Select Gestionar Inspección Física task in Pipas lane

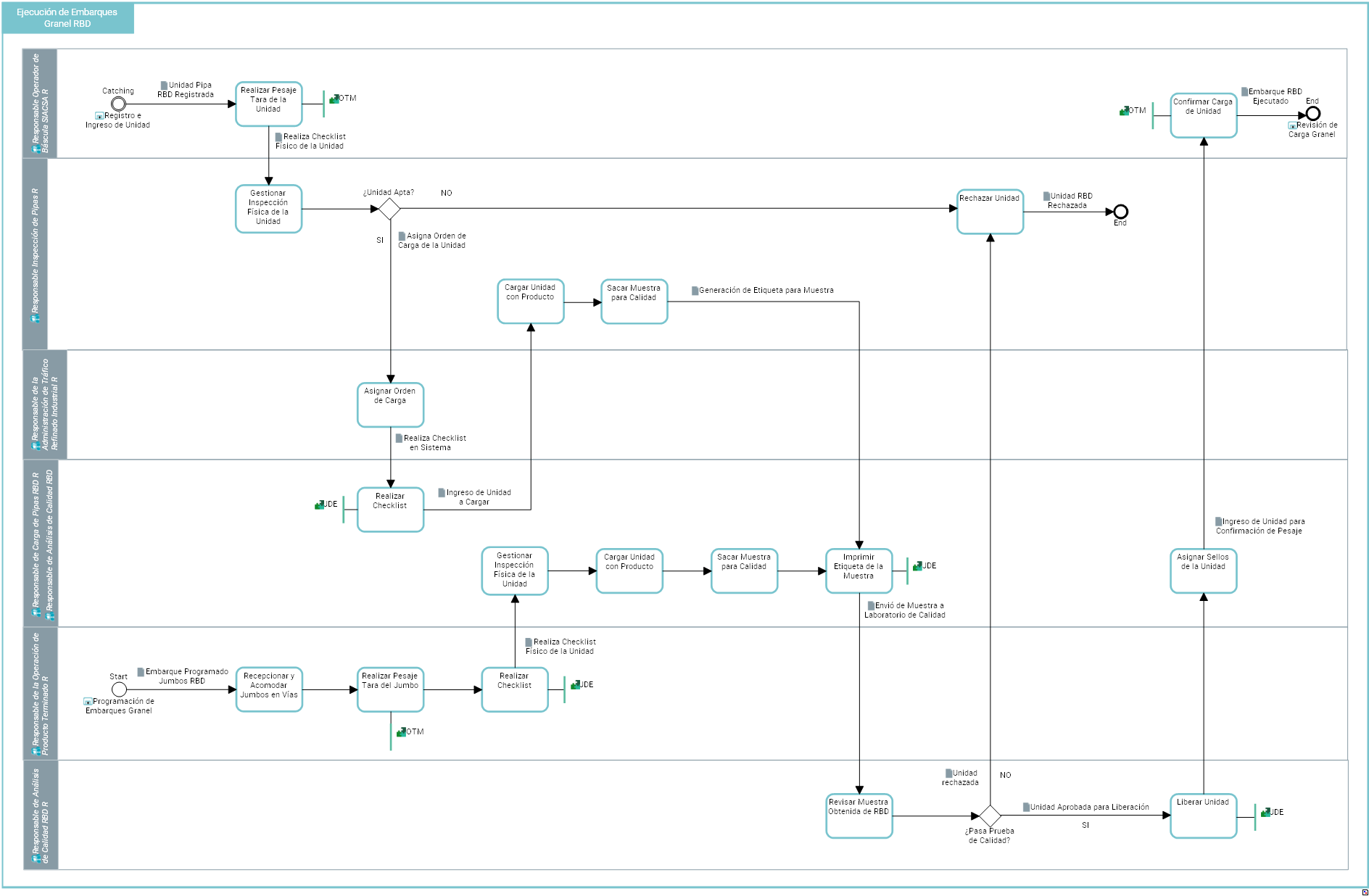click(269, 209)
